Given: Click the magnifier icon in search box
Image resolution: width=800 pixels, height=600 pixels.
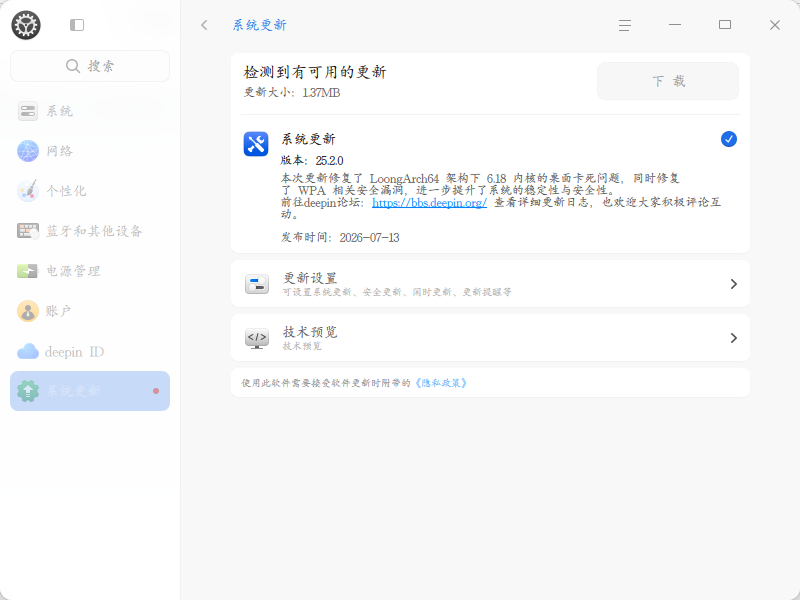Looking at the screenshot, I should (73, 66).
